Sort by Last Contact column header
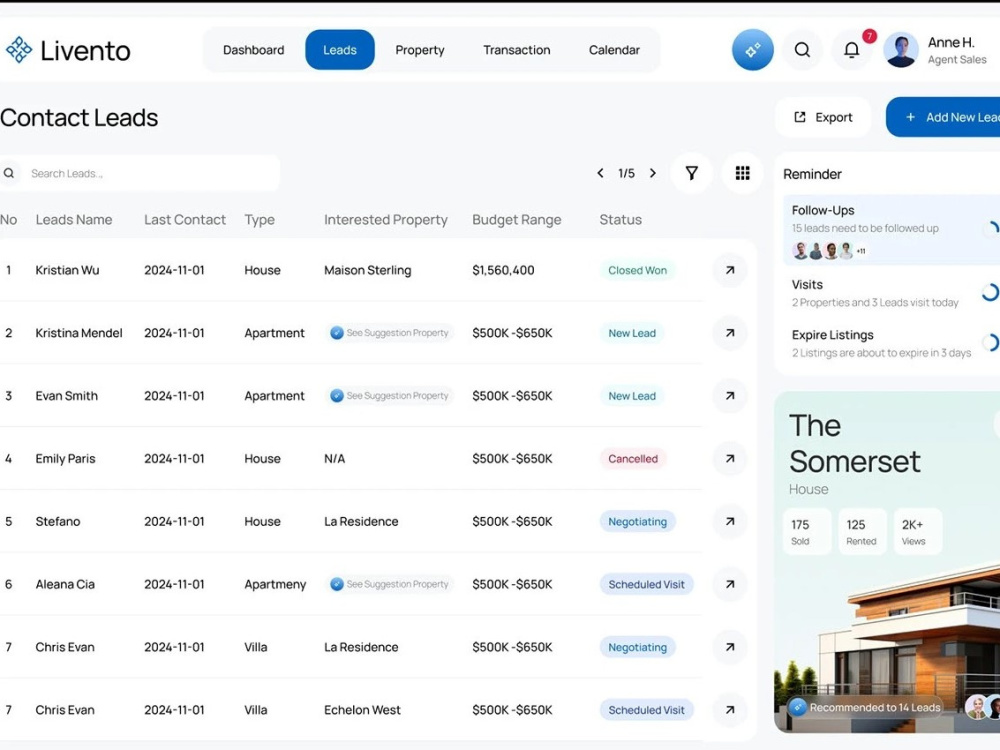 pyautogui.click(x=185, y=219)
